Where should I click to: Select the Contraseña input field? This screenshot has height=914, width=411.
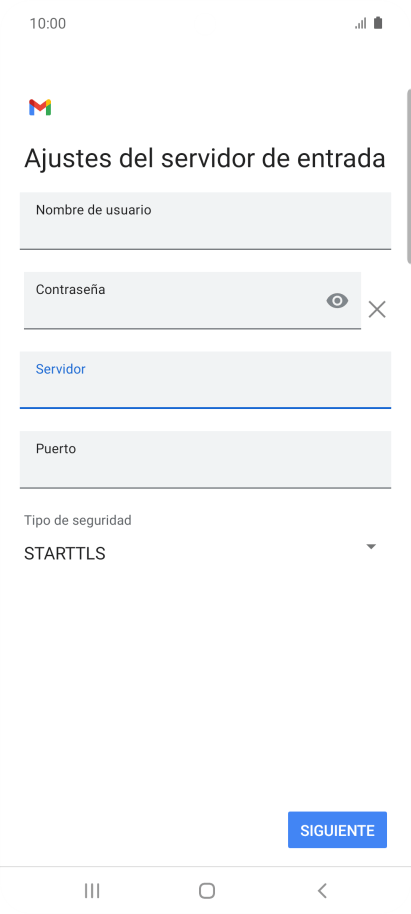(192, 300)
